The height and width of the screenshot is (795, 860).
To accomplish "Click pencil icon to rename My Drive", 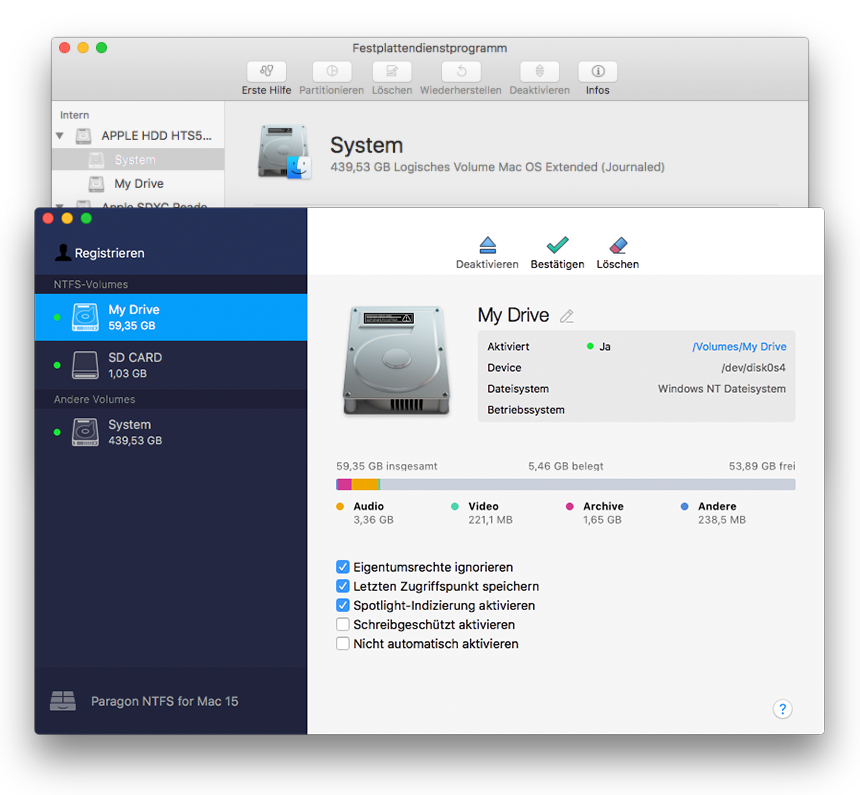I will click(567, 316).
